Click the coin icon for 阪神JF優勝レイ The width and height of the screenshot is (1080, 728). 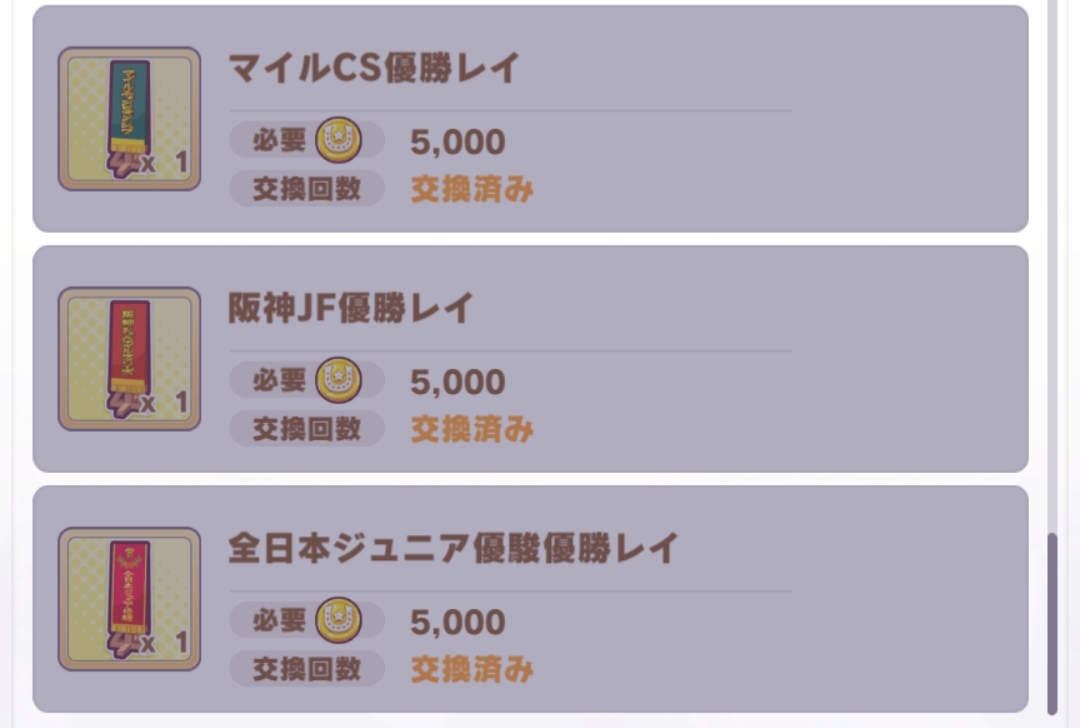click(338, 381)
